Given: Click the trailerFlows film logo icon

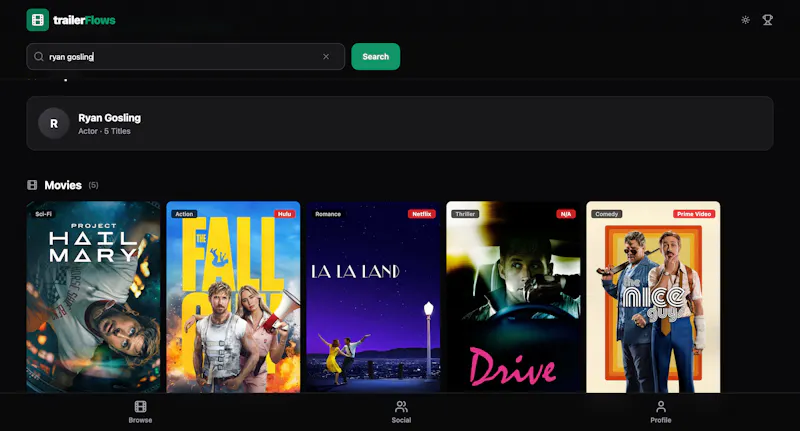Looking at the screenshot, I should 38,20.
